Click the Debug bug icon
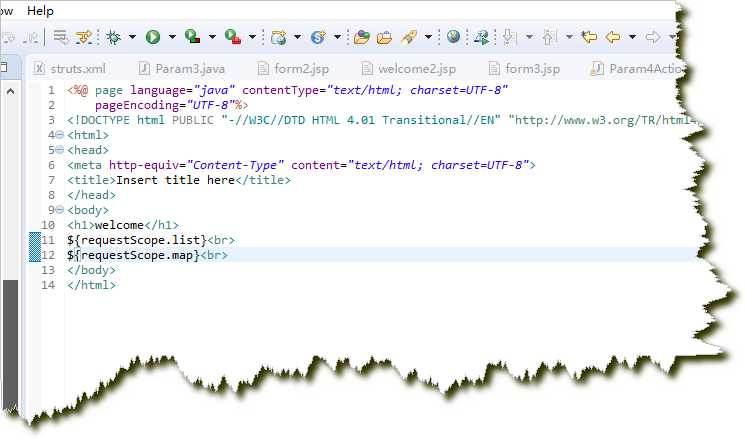745x439 pixels. (x=114, y=37)
